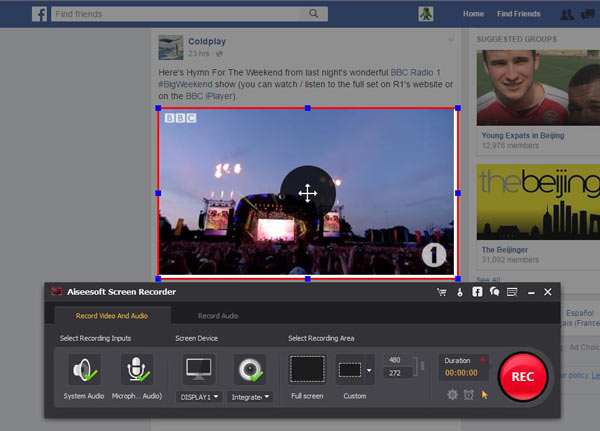The width and height of the screenshot is (600, 431).
Task: Open Find Friends link in Facebook header
Action: coord(518,14)
